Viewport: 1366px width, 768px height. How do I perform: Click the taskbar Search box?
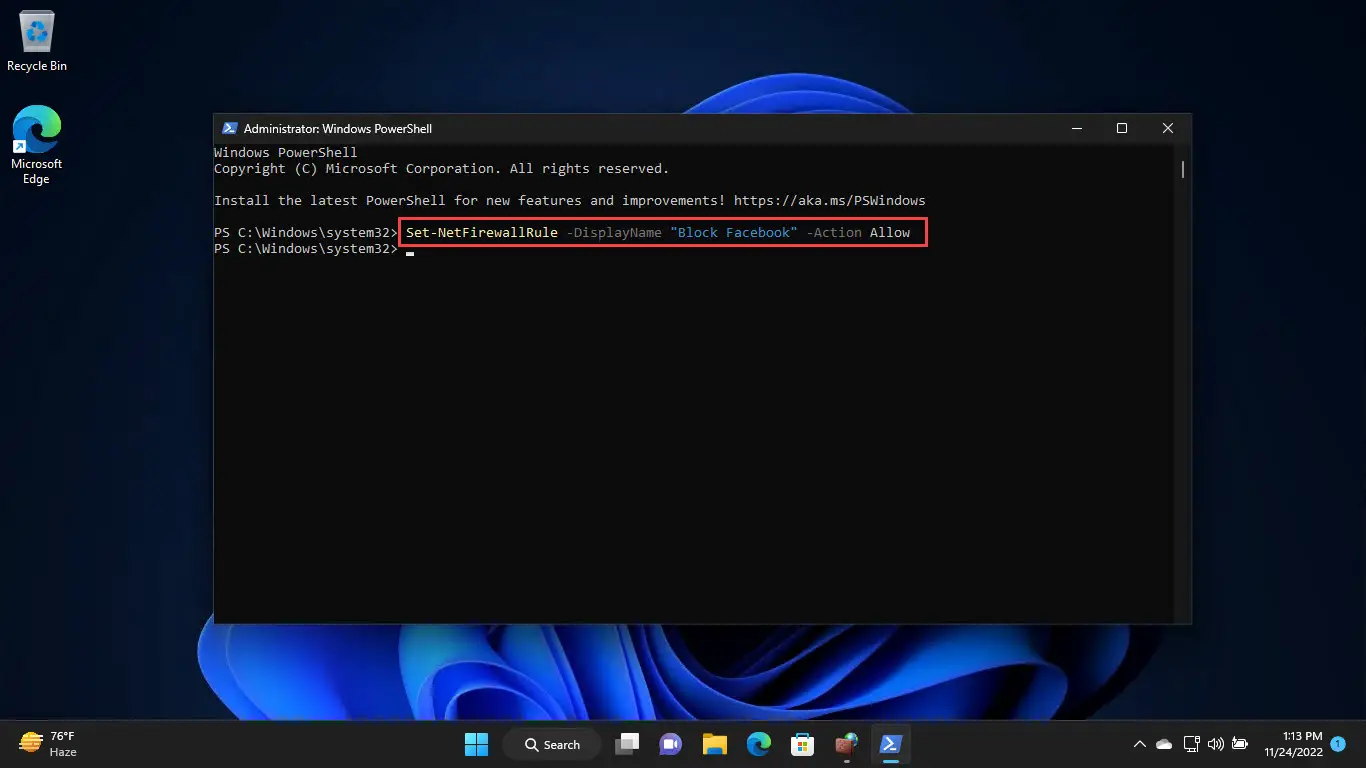pyautogui.click(x=552, y=744)
